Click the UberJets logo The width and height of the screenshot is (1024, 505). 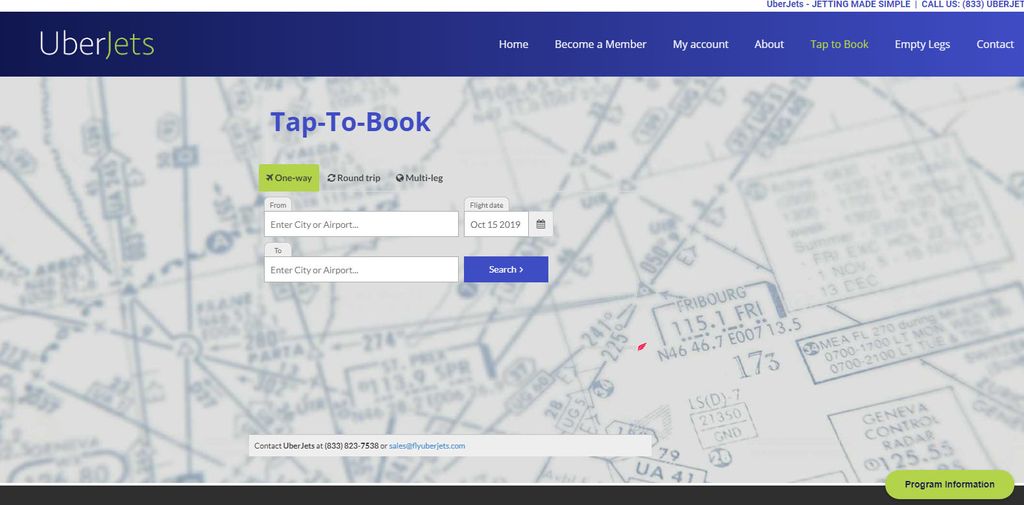(97, 44)
